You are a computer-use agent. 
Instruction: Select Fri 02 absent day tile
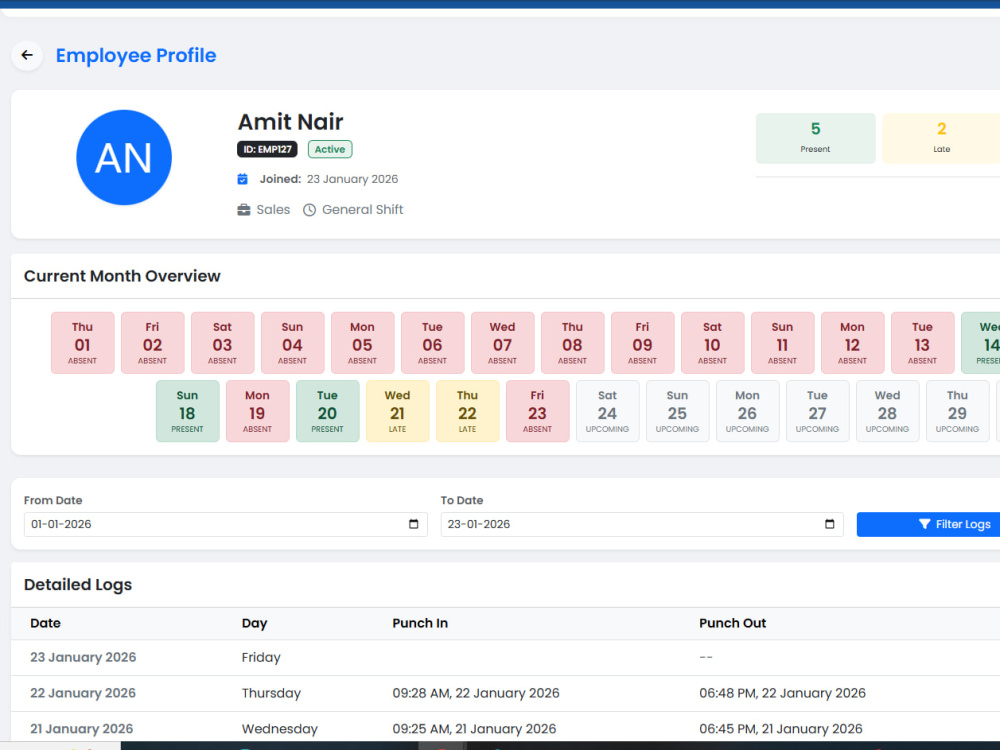click(152, 342)
